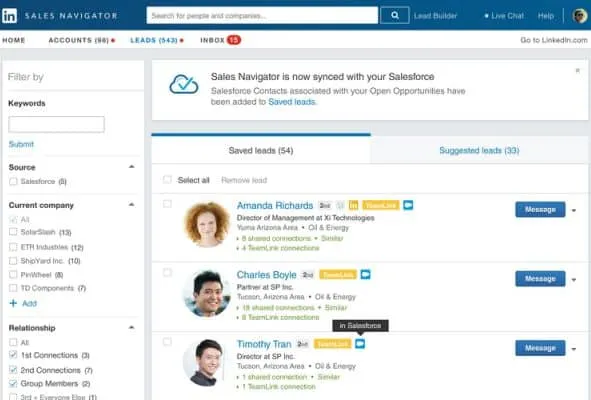
Task: Open dropdown beside Timothy Tran's Message button
Action: pos(574,349)
